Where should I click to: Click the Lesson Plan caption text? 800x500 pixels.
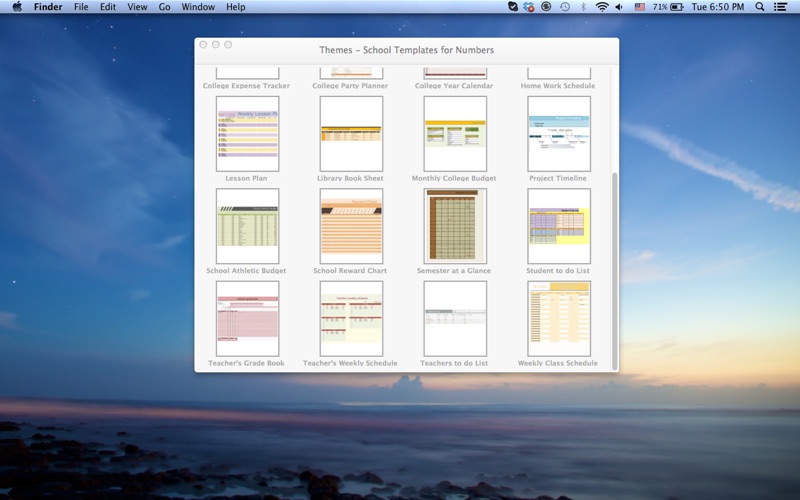pos(246,178)
